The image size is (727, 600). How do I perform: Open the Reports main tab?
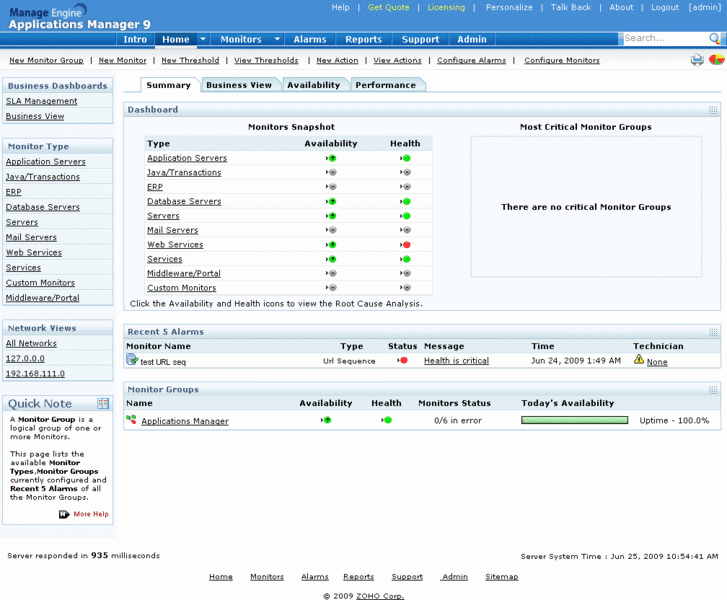tap(364, 39)
